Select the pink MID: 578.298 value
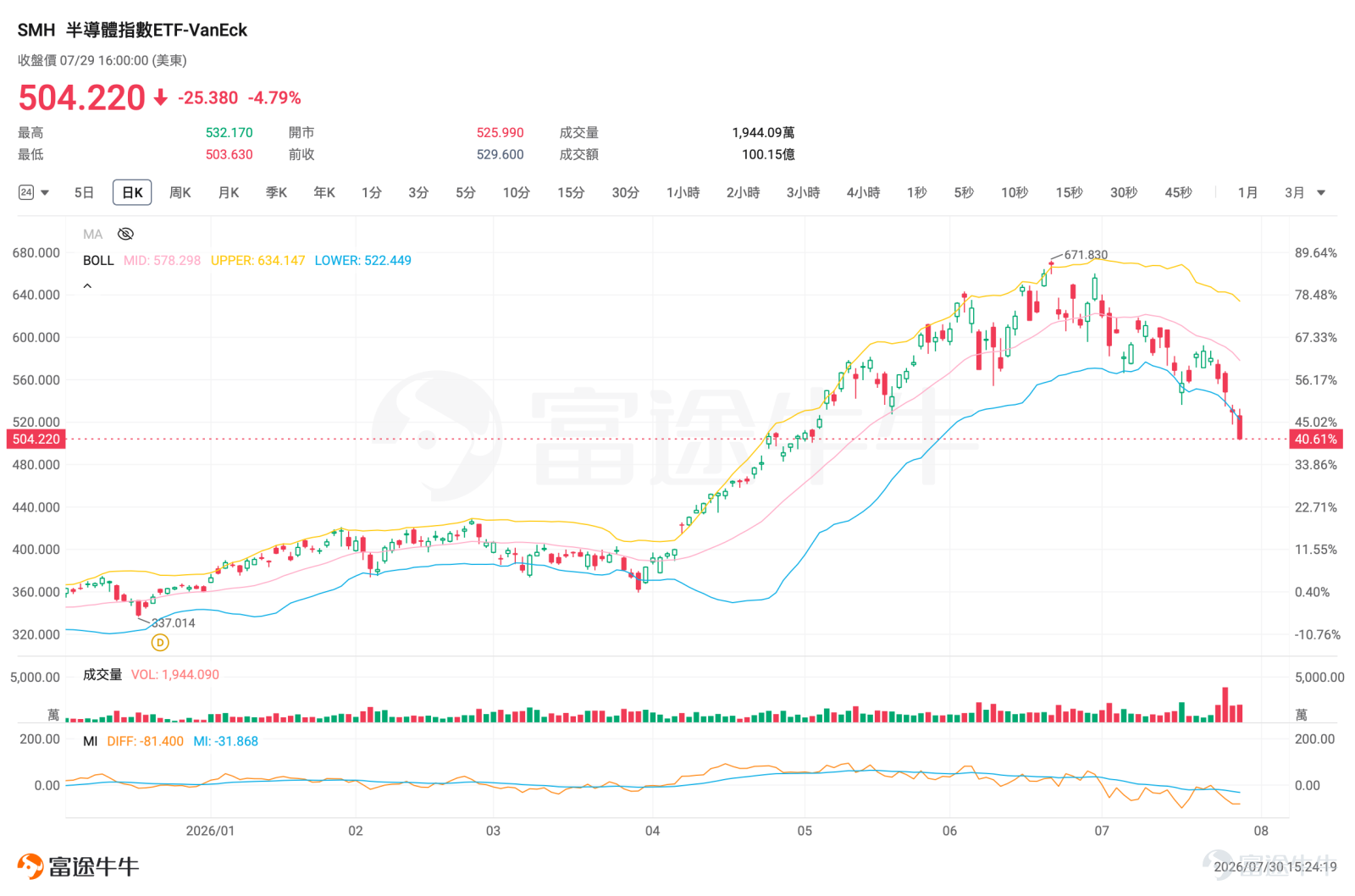 162,260
